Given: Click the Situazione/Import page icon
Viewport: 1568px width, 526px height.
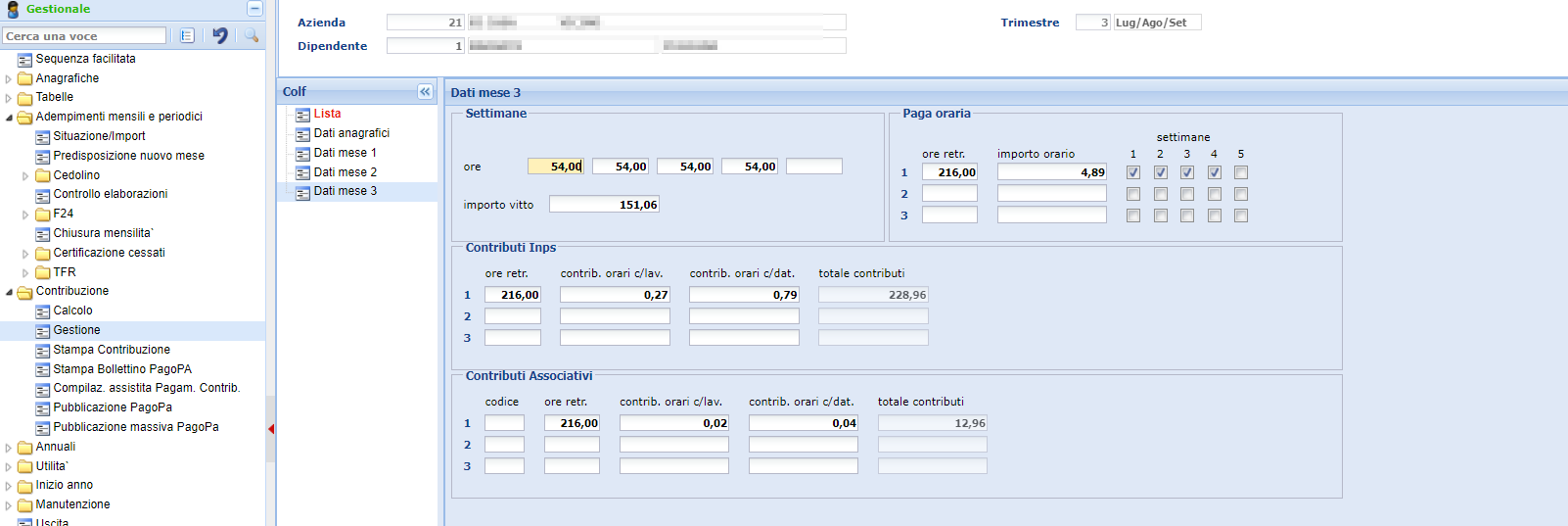Looking at the screenshot, I should [43, 137].
